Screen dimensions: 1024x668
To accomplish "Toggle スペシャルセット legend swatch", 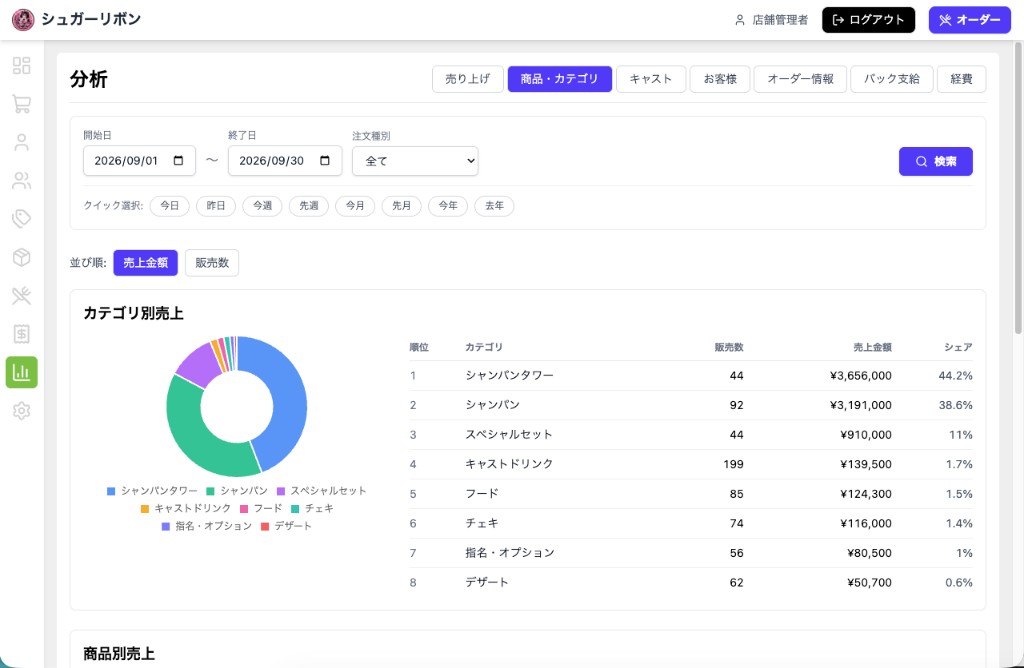I will tap(281, 491).
